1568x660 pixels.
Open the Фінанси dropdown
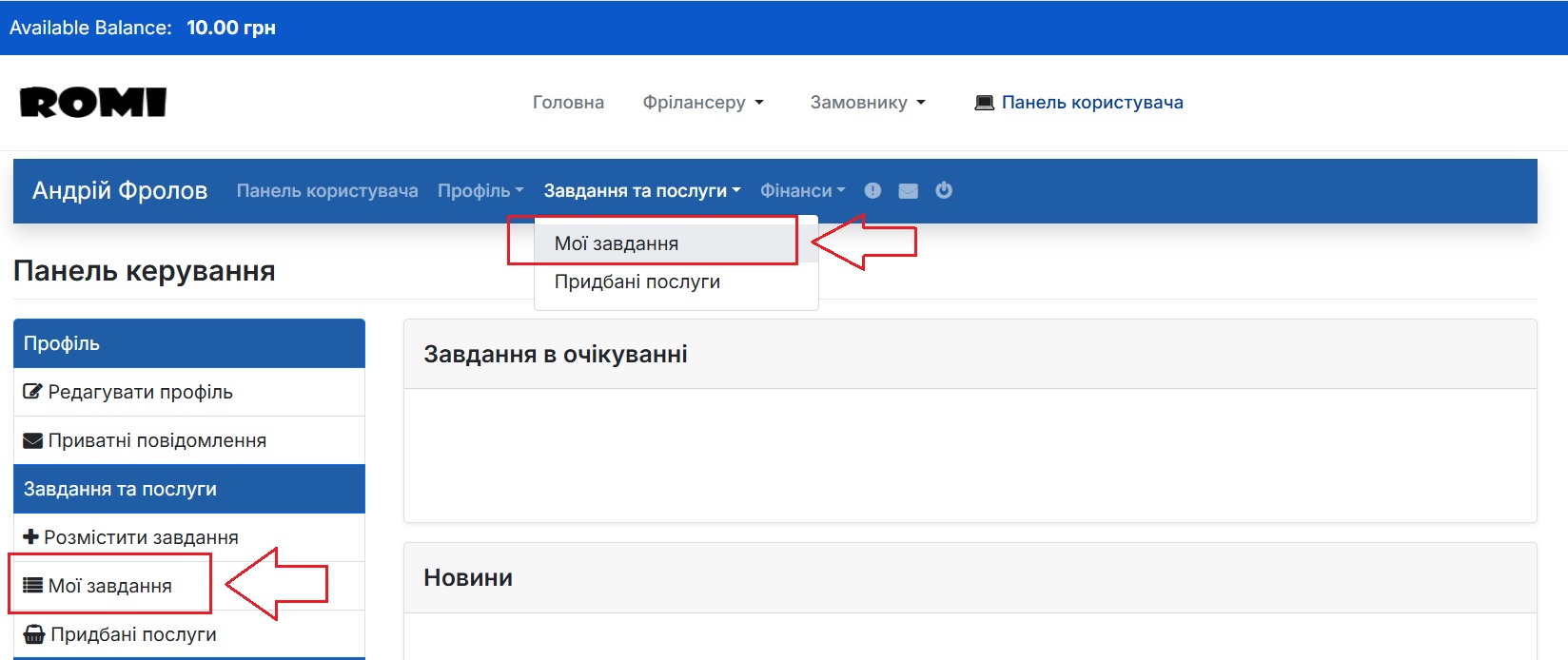(x=802, y=191)
